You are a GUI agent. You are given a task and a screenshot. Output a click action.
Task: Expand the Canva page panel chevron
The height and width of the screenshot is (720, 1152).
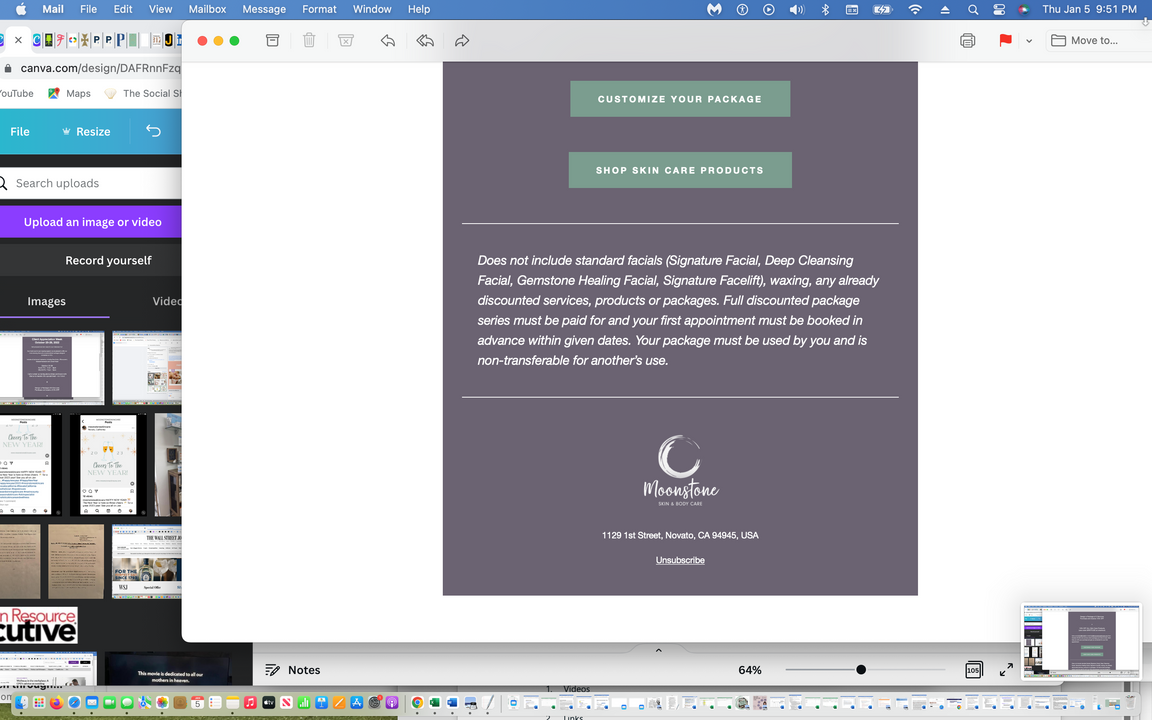click(x=658, y=651)
